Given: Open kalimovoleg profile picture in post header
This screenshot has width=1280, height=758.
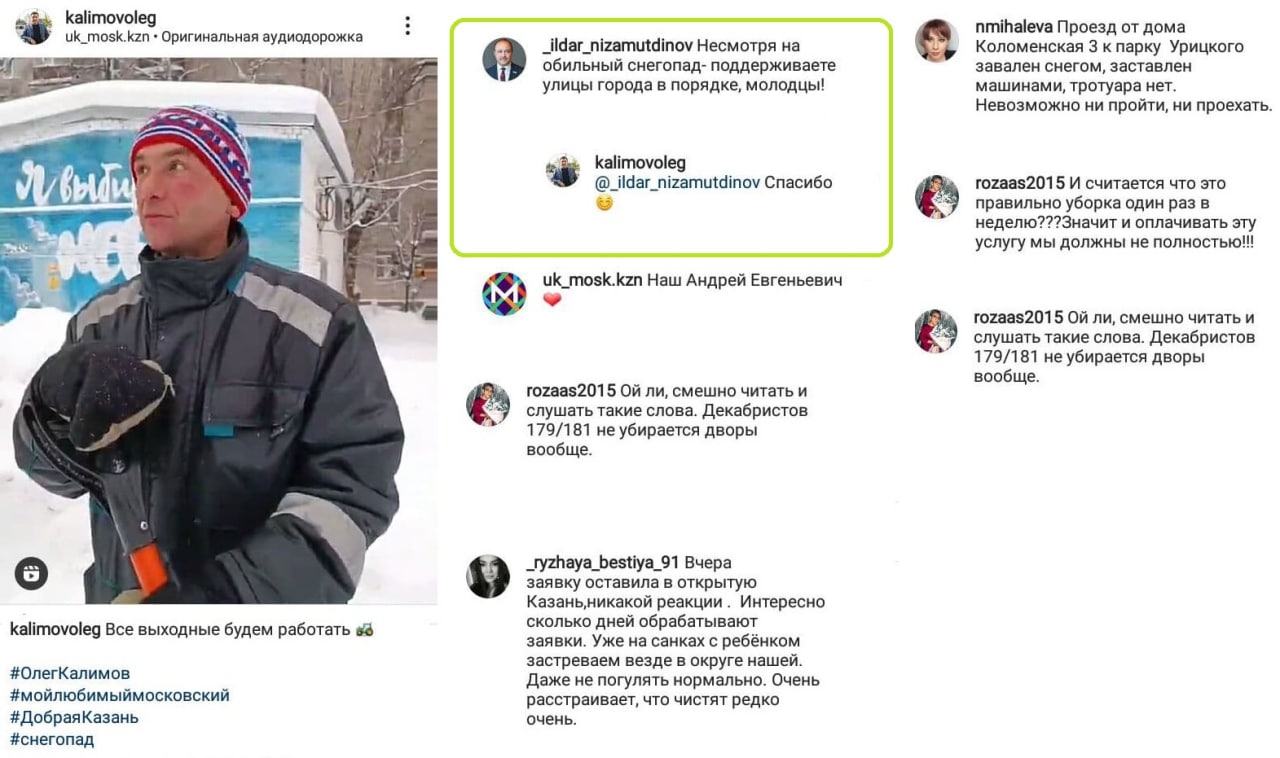Looking at the screenshot, I should point(33,27).
